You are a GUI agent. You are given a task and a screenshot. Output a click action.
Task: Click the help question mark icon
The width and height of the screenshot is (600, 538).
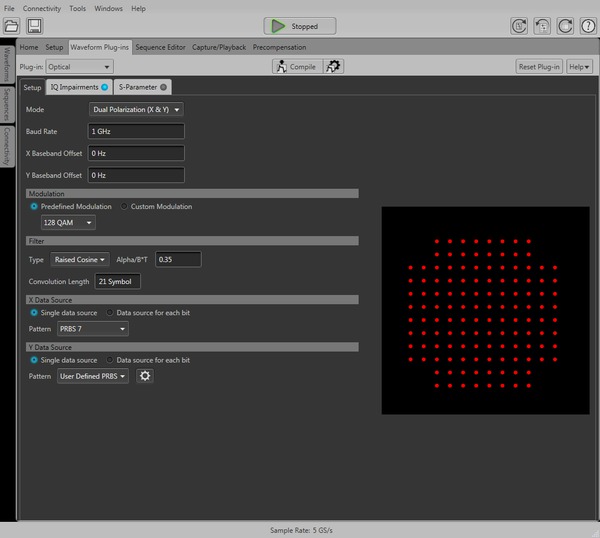(x=587, y=26)
